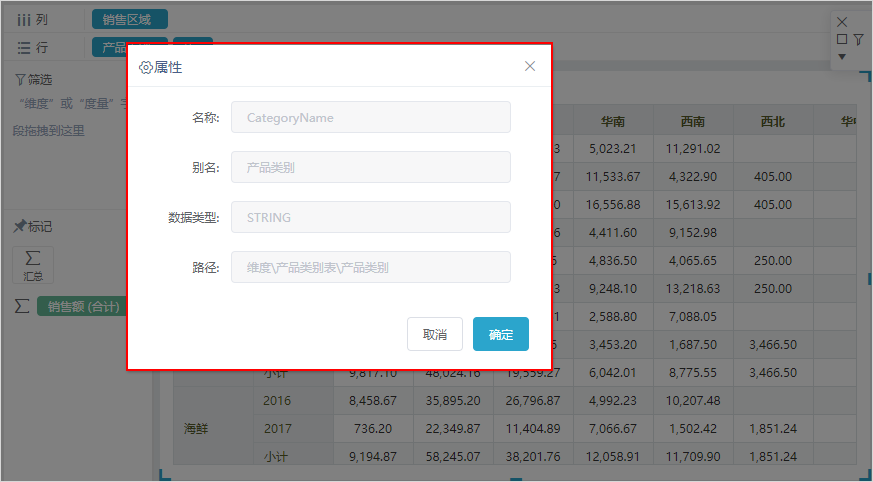Click cell value 16,556.88

613,204
